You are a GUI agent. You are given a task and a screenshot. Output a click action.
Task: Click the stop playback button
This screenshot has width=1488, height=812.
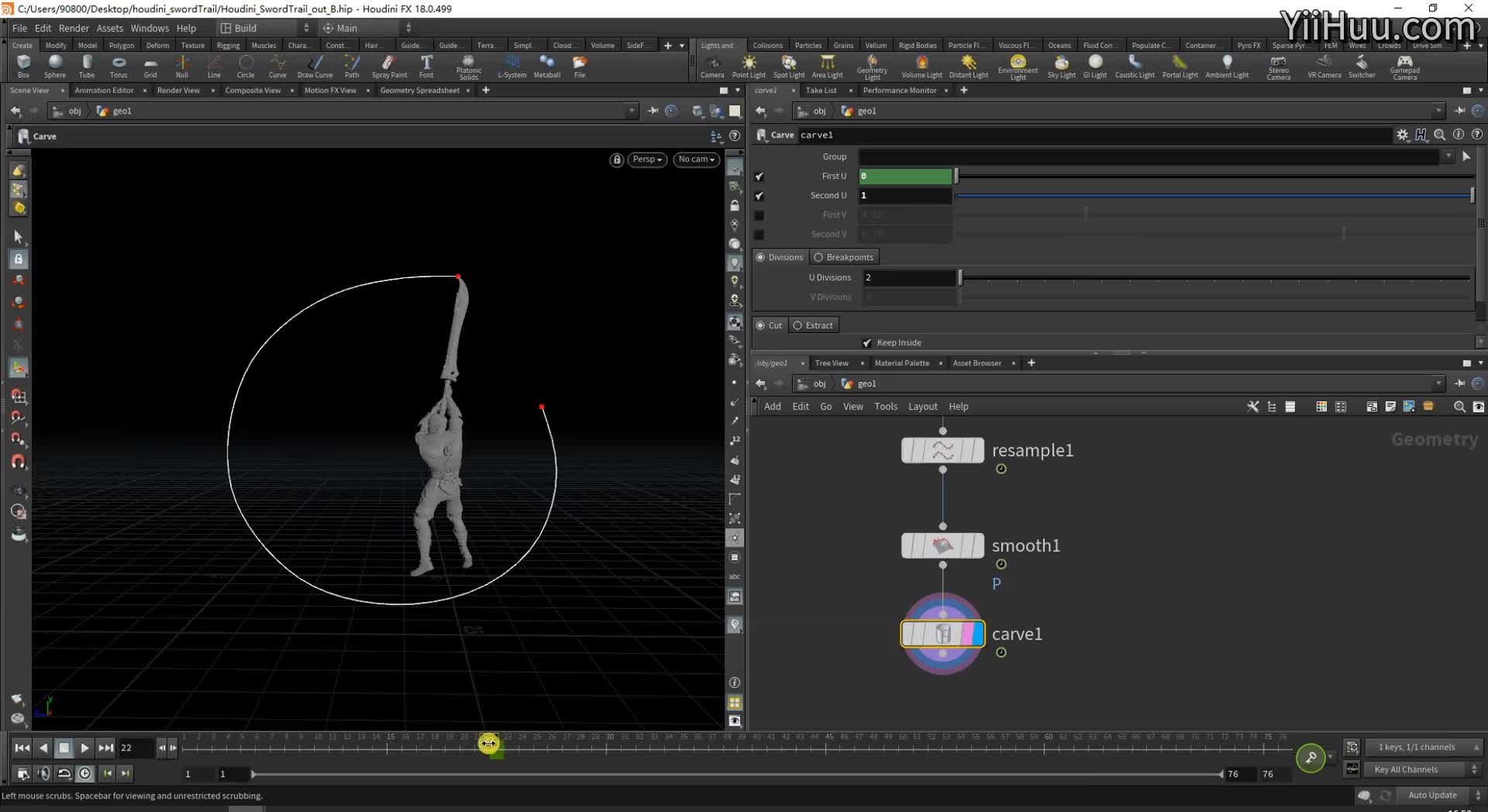[x=64, y=748]
